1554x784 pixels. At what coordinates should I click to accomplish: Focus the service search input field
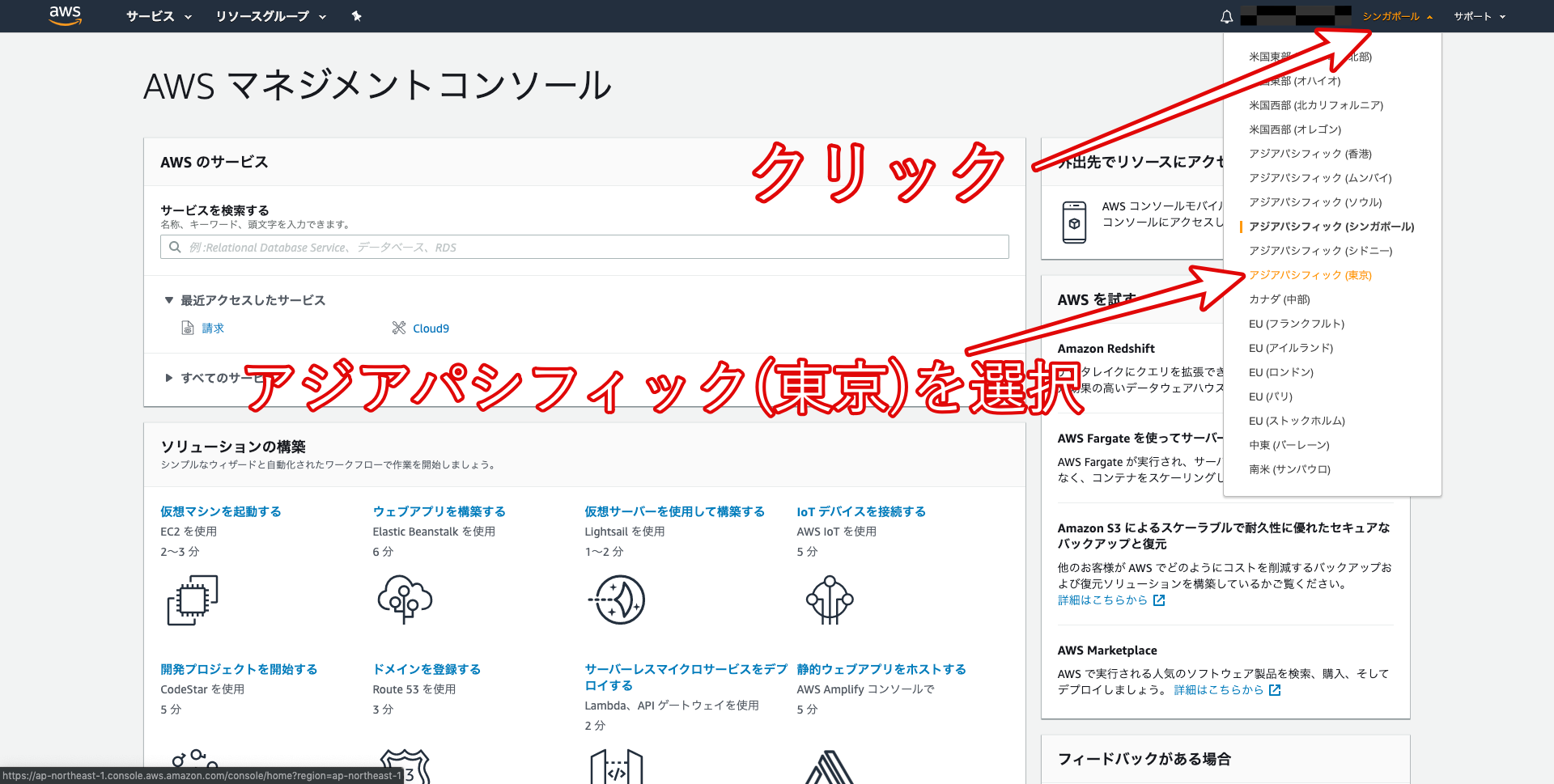click(x=584, y=248)
